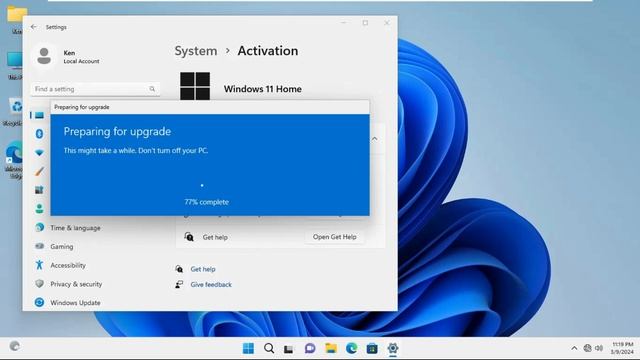
Task: Click the Get help link below the cards
Action: 203,269
